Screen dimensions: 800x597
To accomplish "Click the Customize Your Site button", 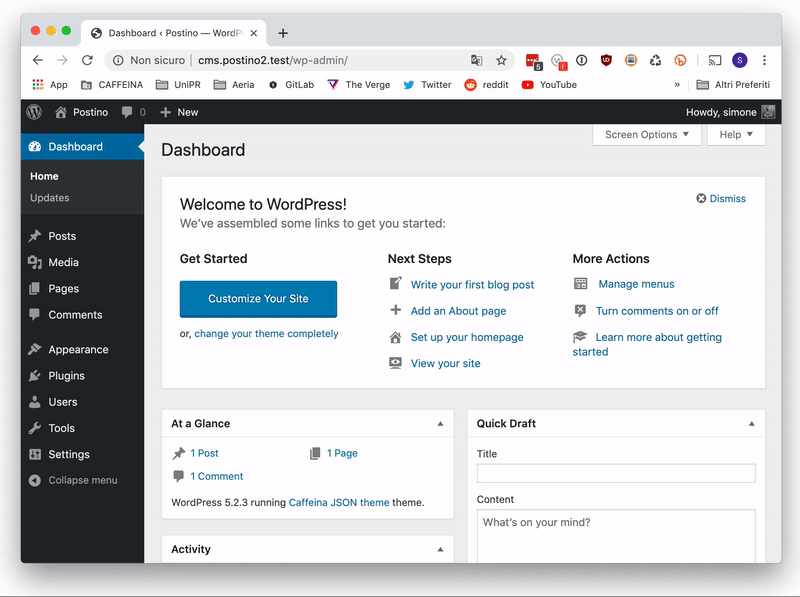I will pyautogui.click(x=258, y=298).
